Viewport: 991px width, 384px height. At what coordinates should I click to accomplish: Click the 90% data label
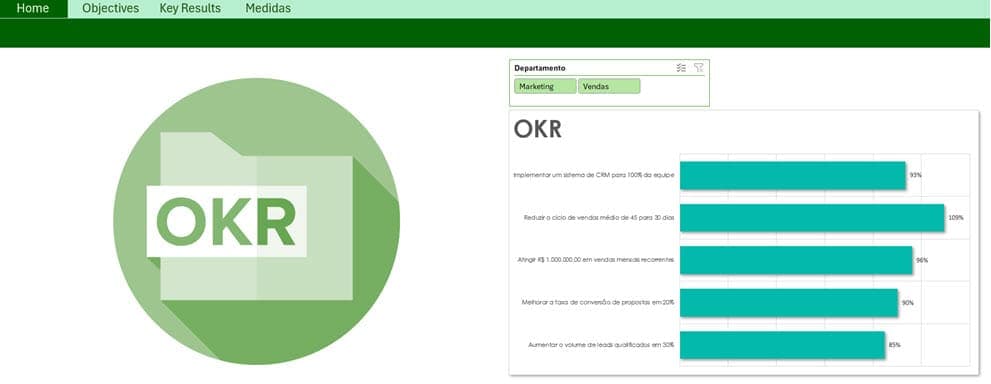tap(908, 303)
